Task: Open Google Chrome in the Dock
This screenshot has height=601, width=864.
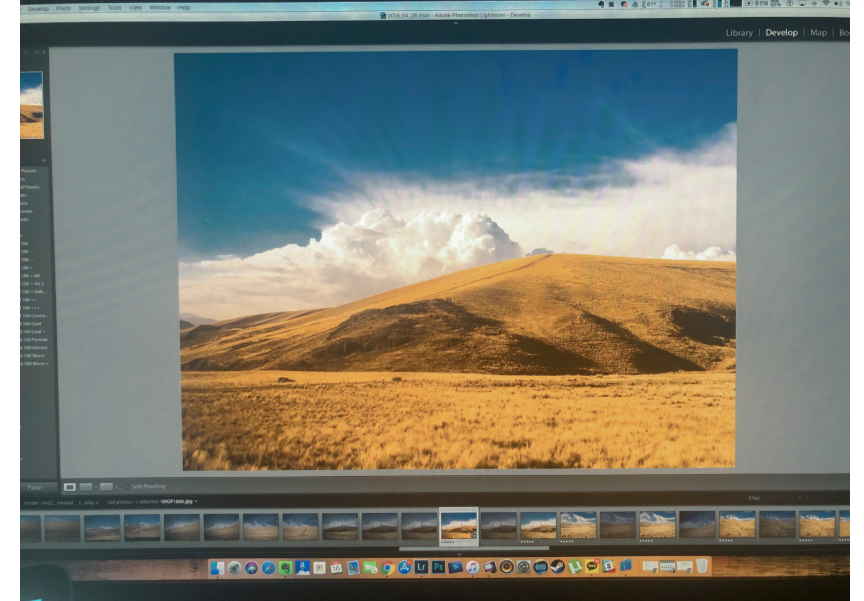Action: coord(387,567)
